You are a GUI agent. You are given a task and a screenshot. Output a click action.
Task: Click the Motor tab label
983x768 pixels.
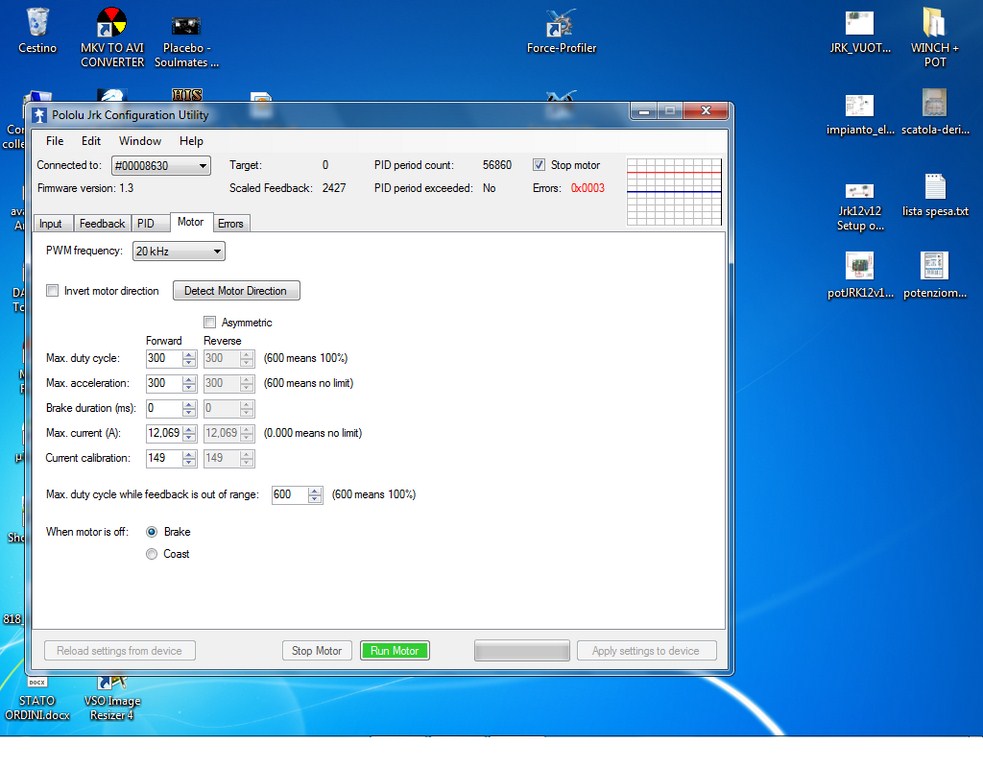[x=191, y=222]
